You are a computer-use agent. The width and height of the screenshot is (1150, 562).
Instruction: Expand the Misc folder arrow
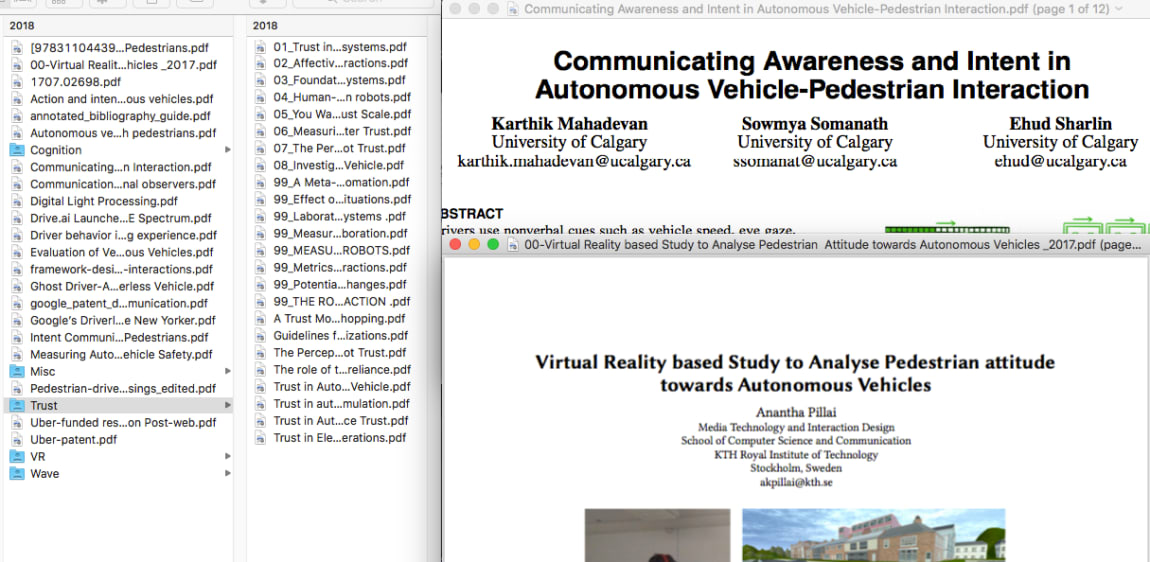pos(227,371)
